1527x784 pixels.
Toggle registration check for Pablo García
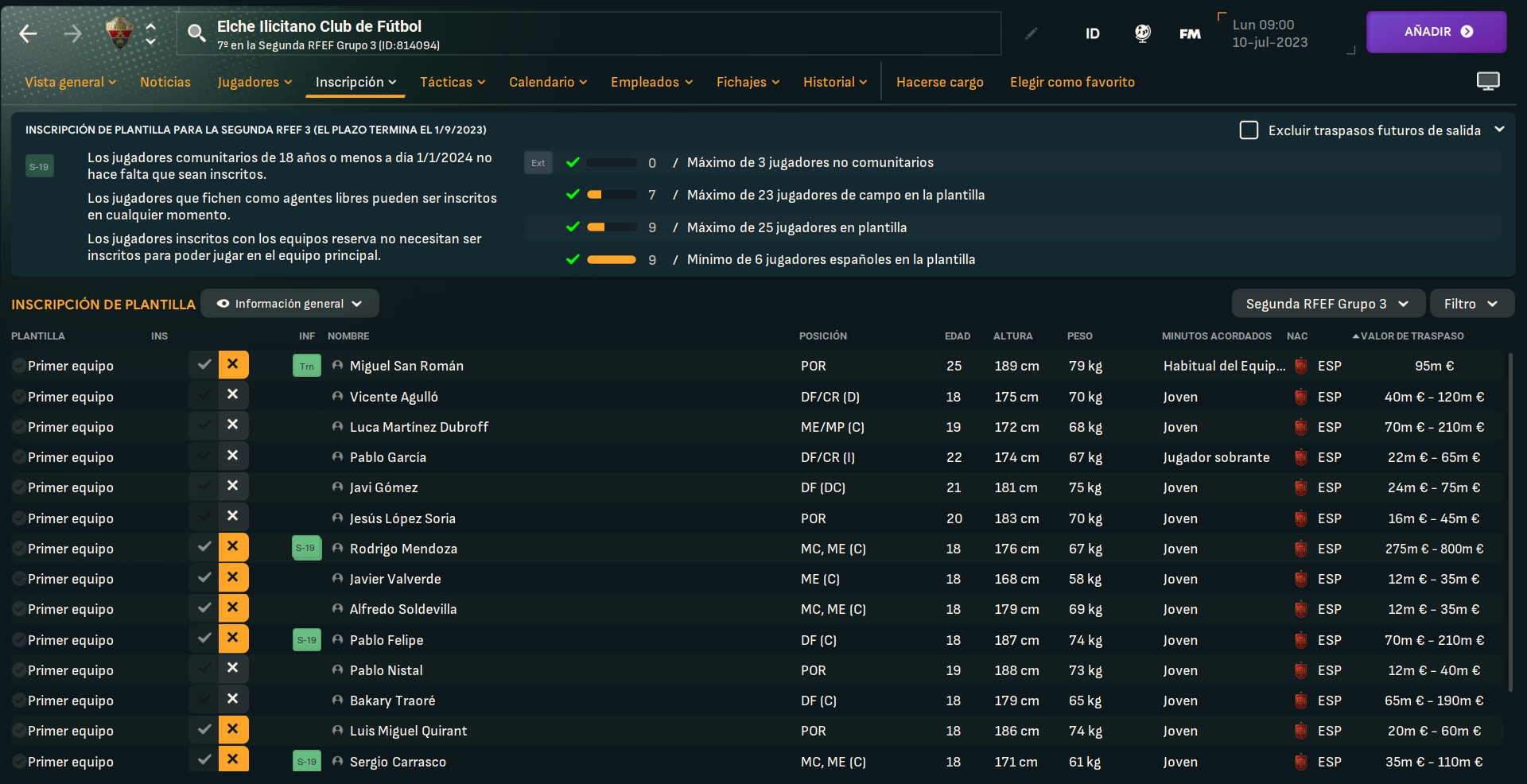pos(204,456)
